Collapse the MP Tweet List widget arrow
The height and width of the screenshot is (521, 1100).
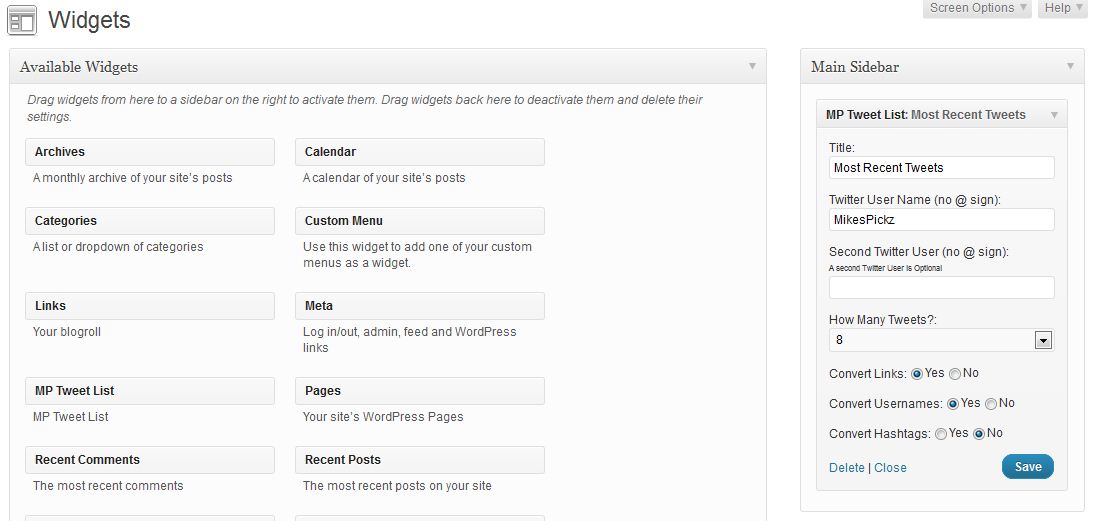1054,115
